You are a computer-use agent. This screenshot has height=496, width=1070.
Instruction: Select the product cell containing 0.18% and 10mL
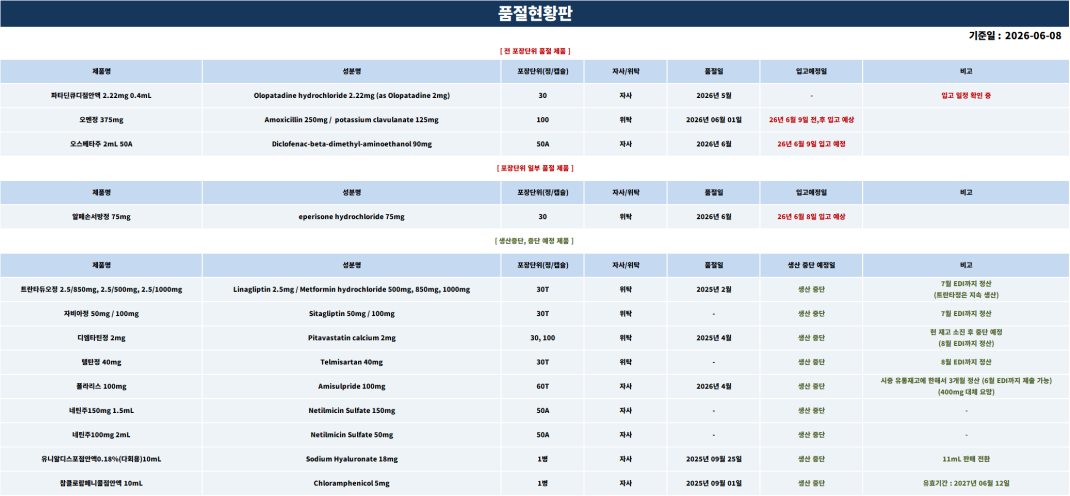[x=101, y=459]
